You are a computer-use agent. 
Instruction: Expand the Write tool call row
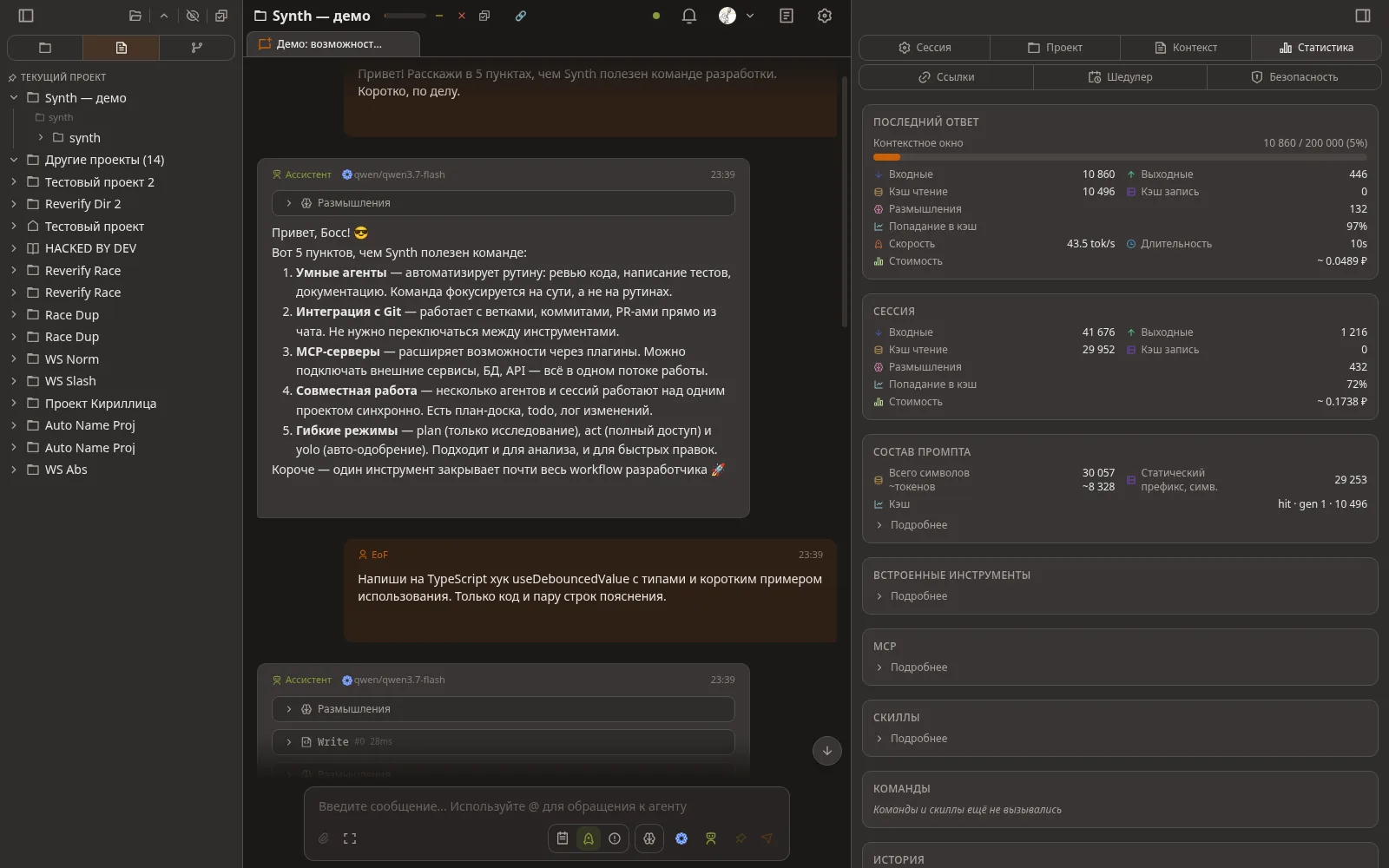pyautogui.click(x=504, y=742)
